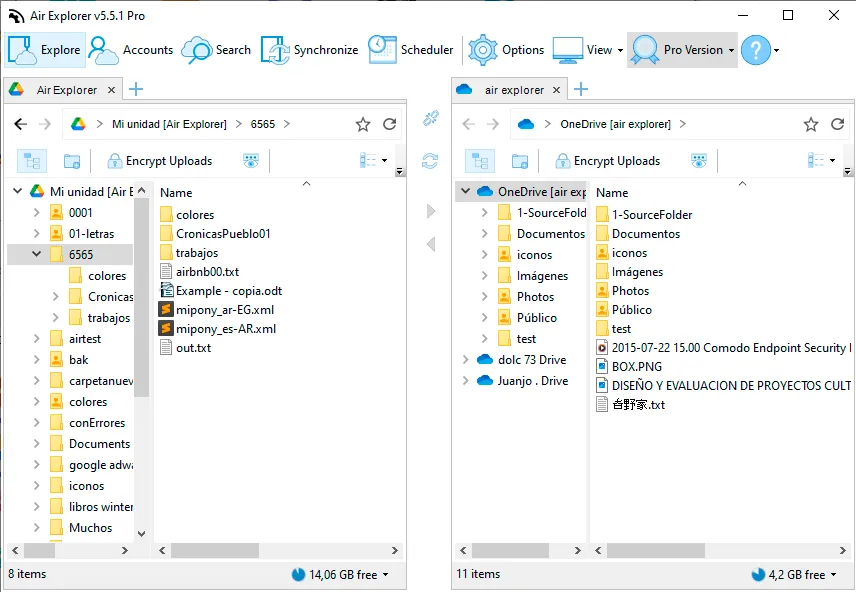Open the View dropdown menu
This screenshot has height=592, width=856.
[x=588, y=50]
